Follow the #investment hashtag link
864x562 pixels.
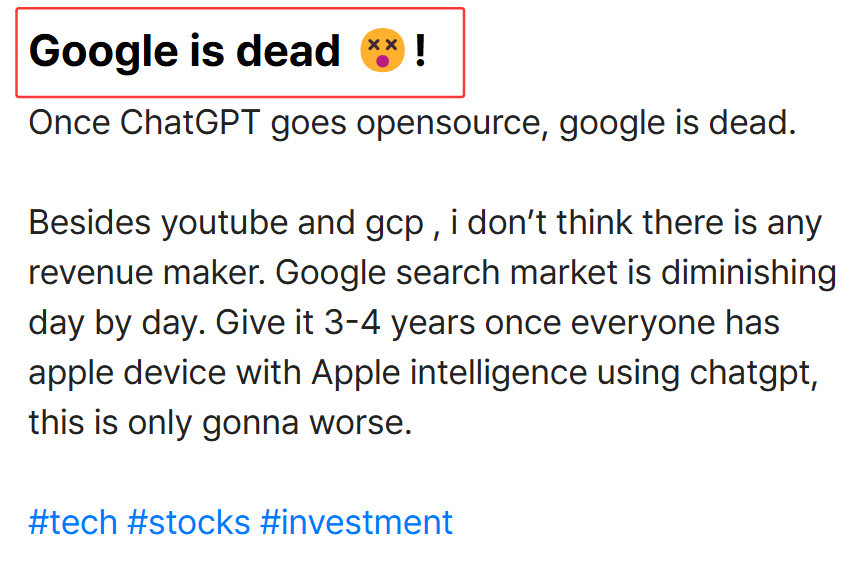click(x=357, y=522)
